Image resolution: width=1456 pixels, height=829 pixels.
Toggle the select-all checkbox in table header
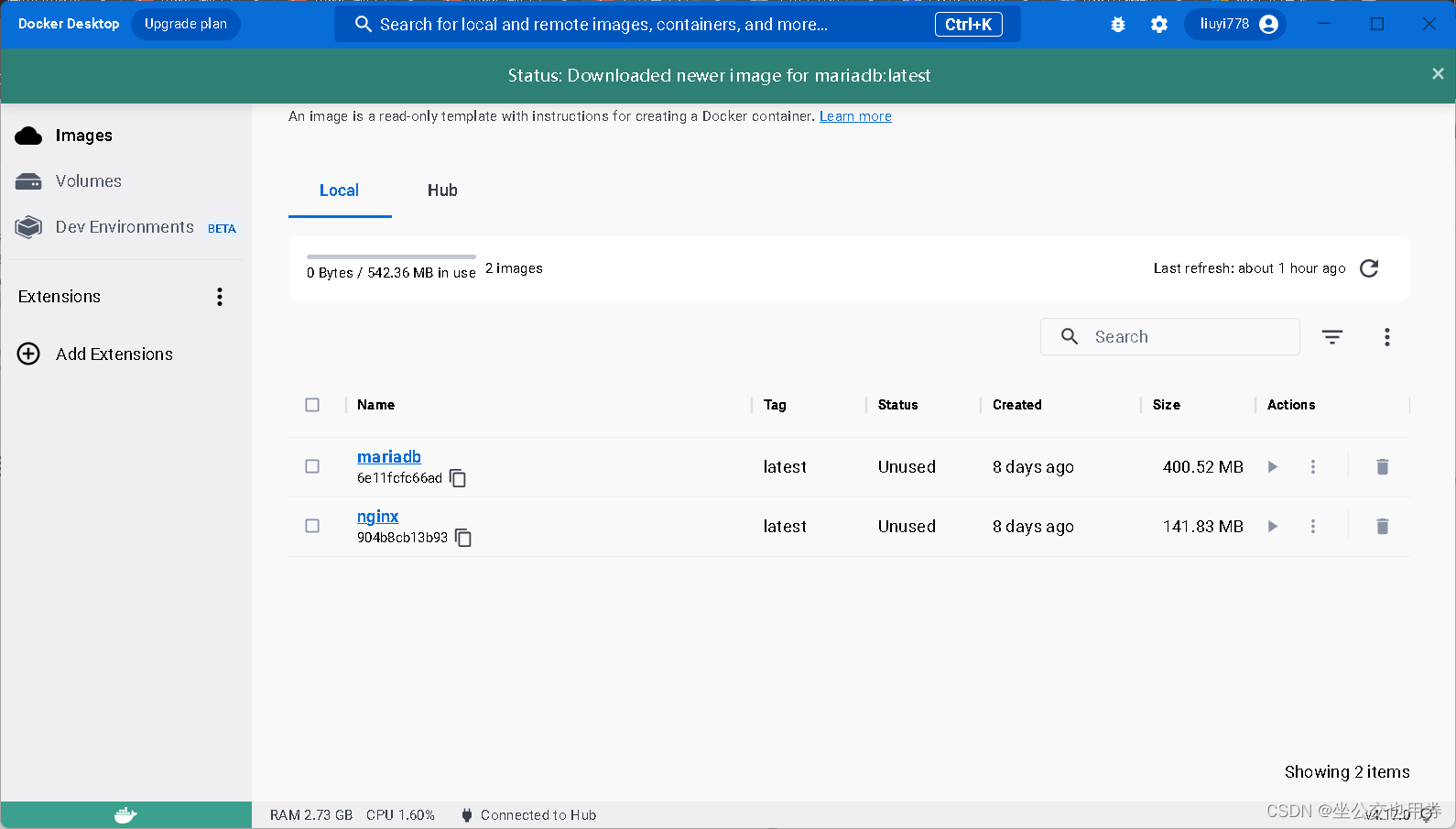[312, 405]
